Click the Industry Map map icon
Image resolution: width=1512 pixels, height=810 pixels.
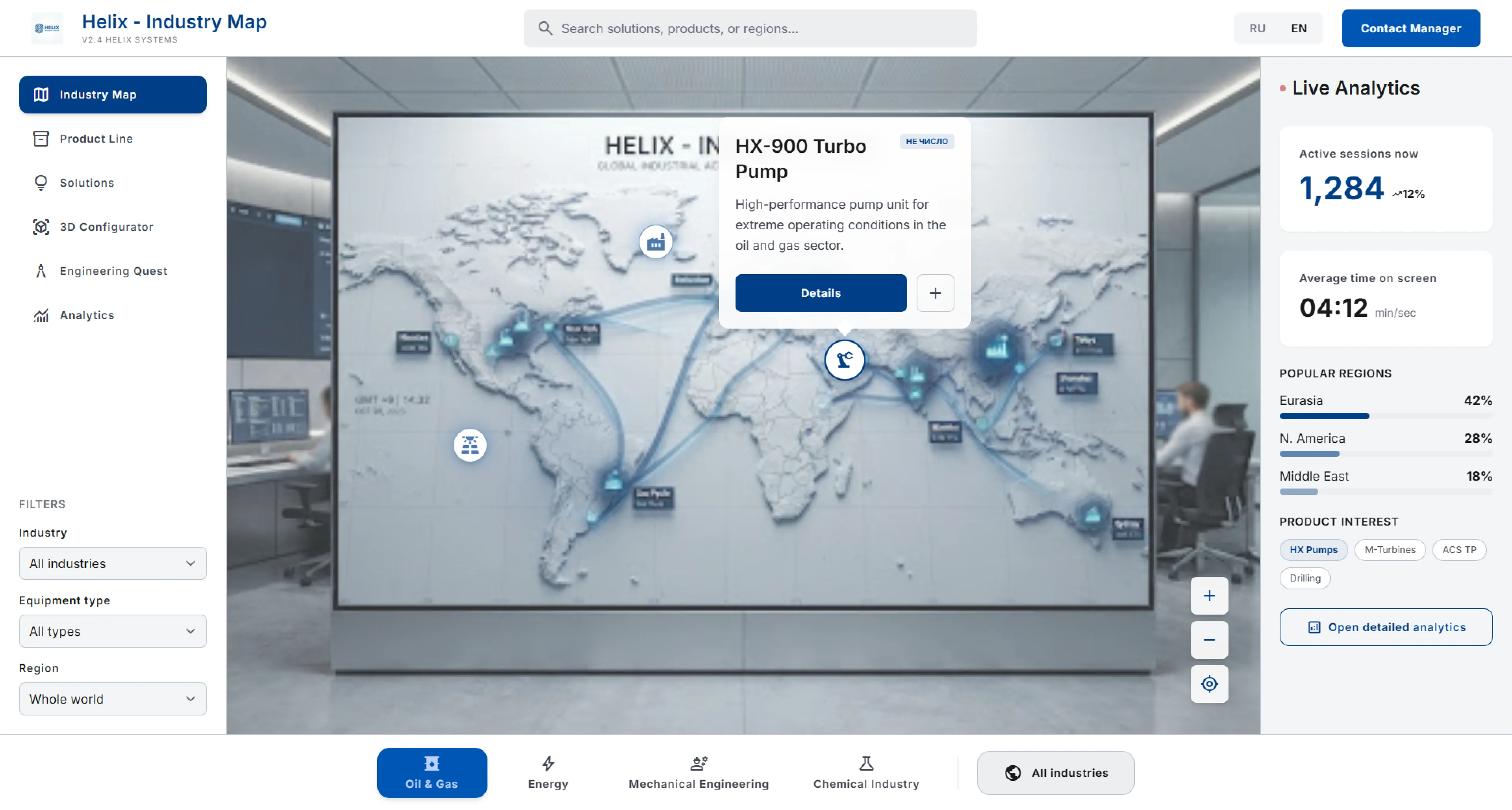tap(41, 95)
